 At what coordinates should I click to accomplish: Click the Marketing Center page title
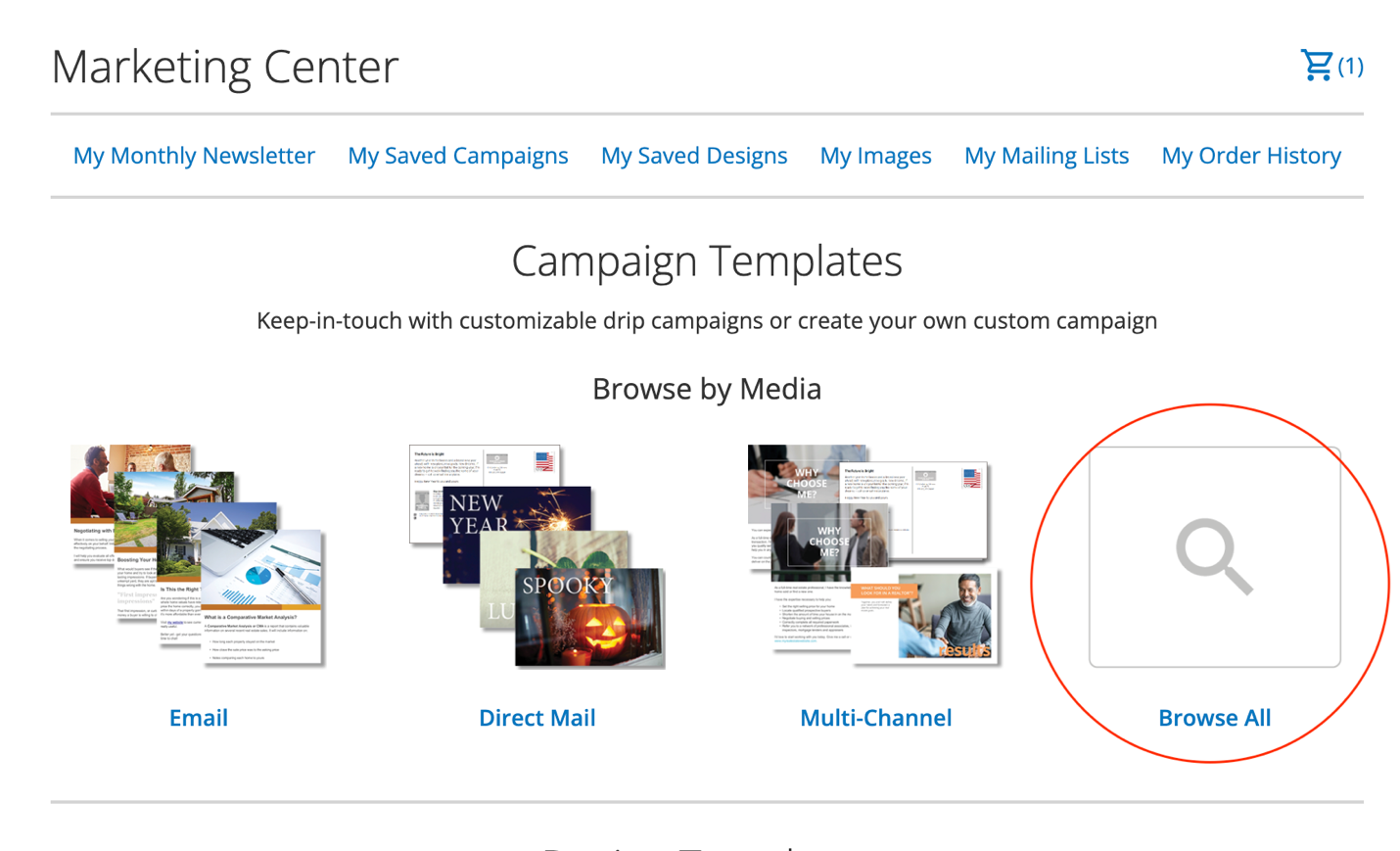click(x=224, y=67)
